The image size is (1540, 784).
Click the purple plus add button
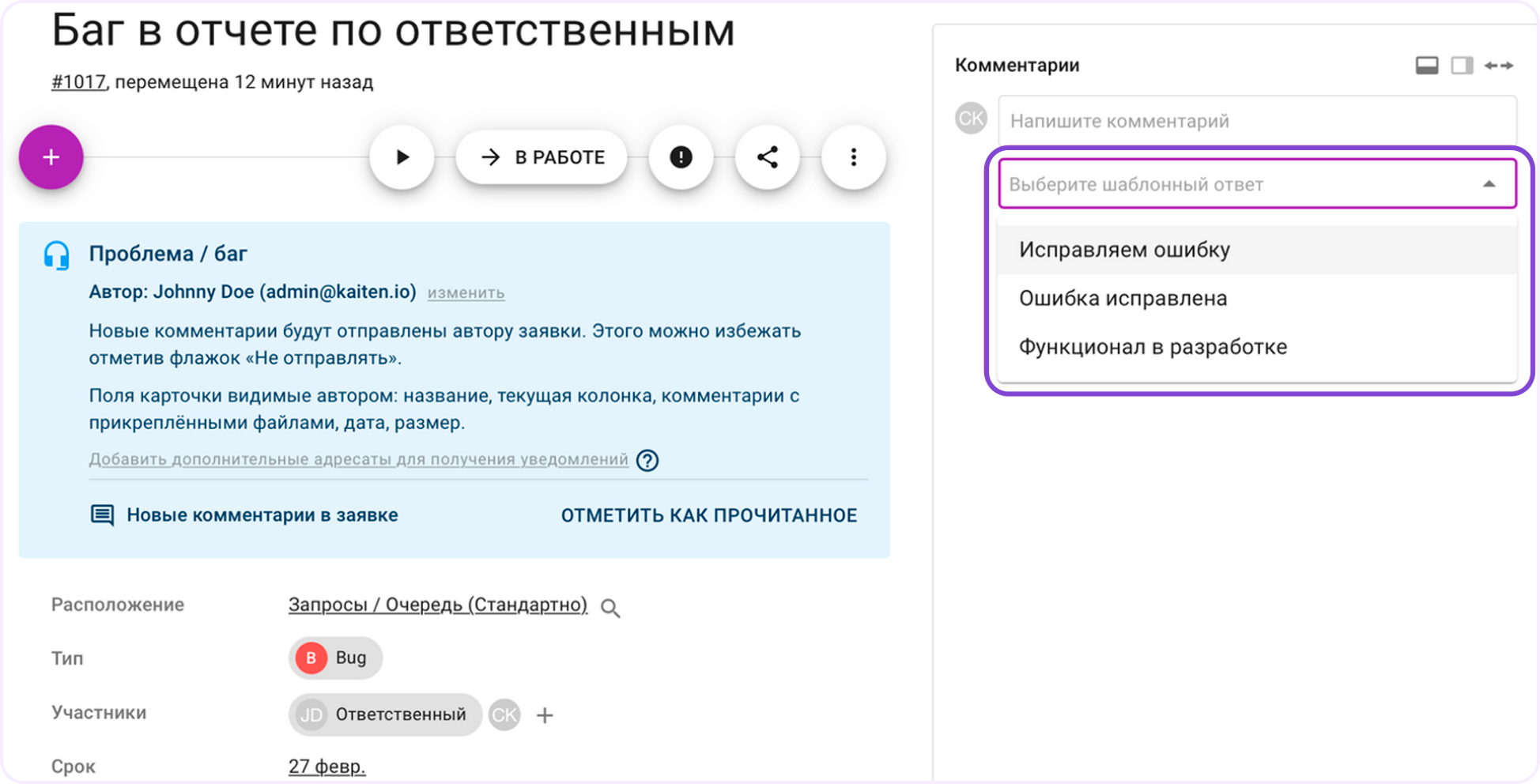click(x=51, y=157)
